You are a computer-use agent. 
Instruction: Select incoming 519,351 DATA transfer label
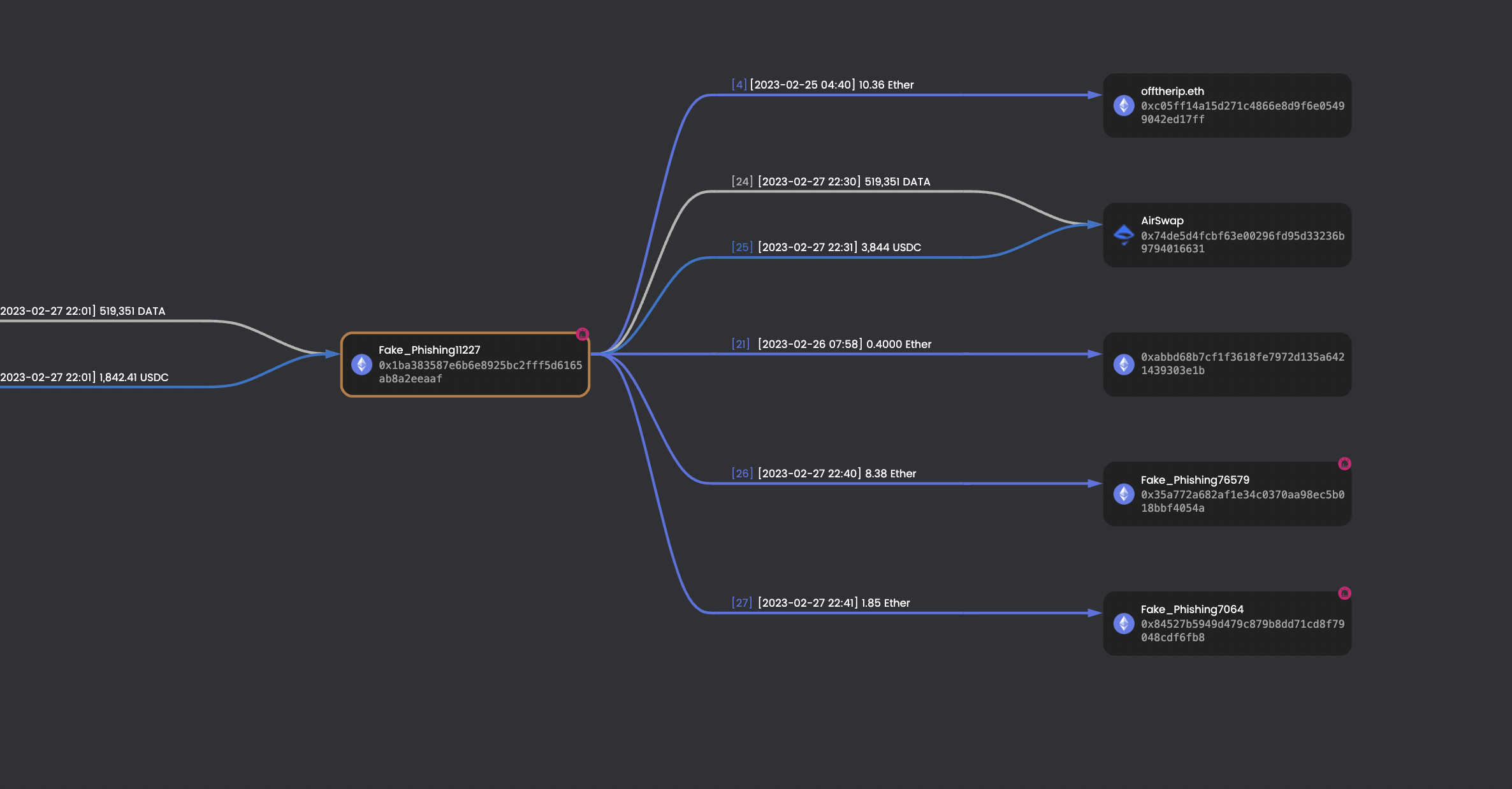click(83, 311)
